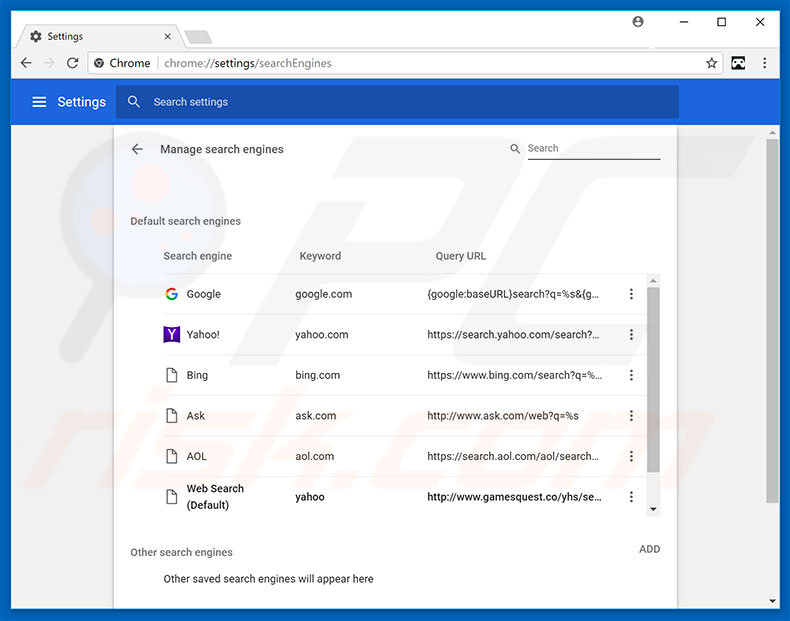Click the search engine list scrollbar thumb
Image resolution: width=790 pixels, height=621 pixels.
point(653,380)
